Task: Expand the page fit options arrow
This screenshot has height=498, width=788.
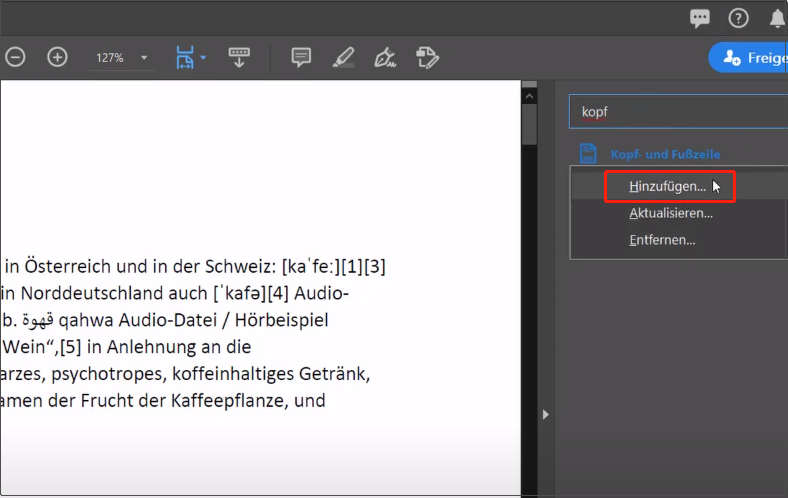Action: (x=203, y=57)
